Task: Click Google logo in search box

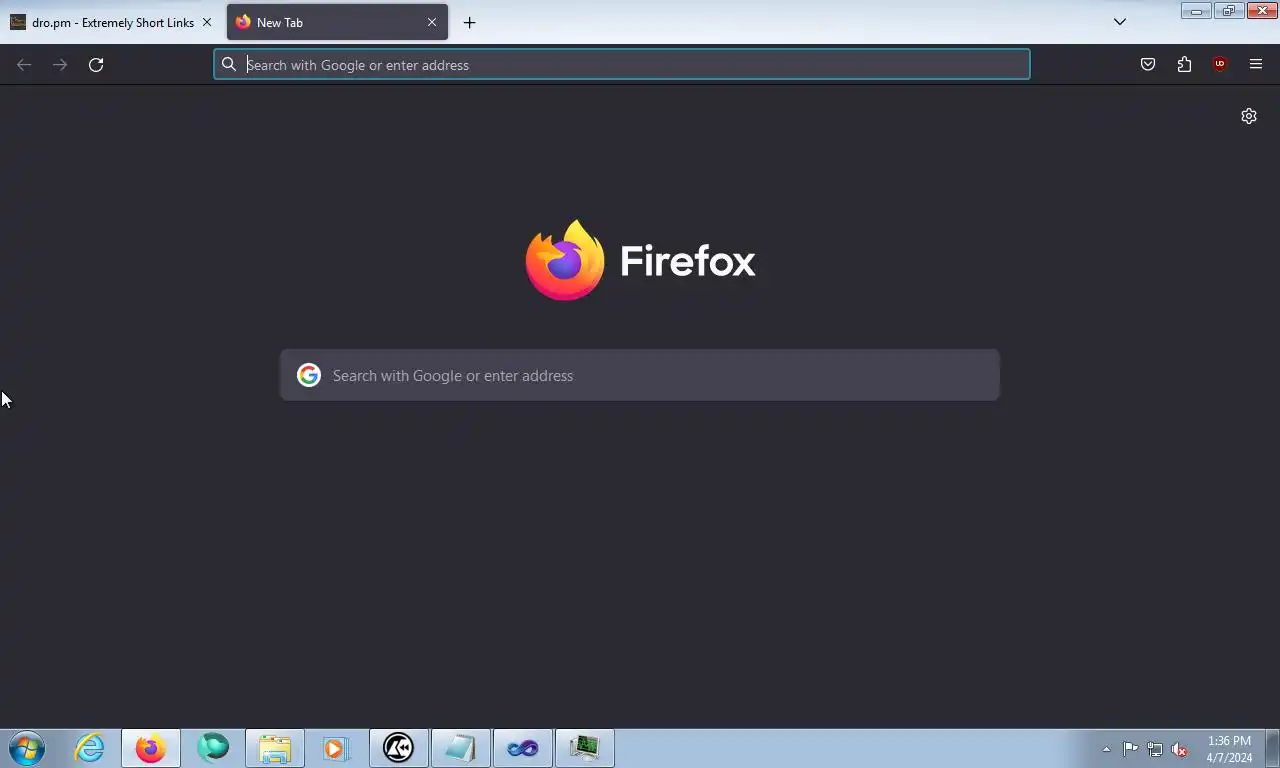Action: (309, 375)
